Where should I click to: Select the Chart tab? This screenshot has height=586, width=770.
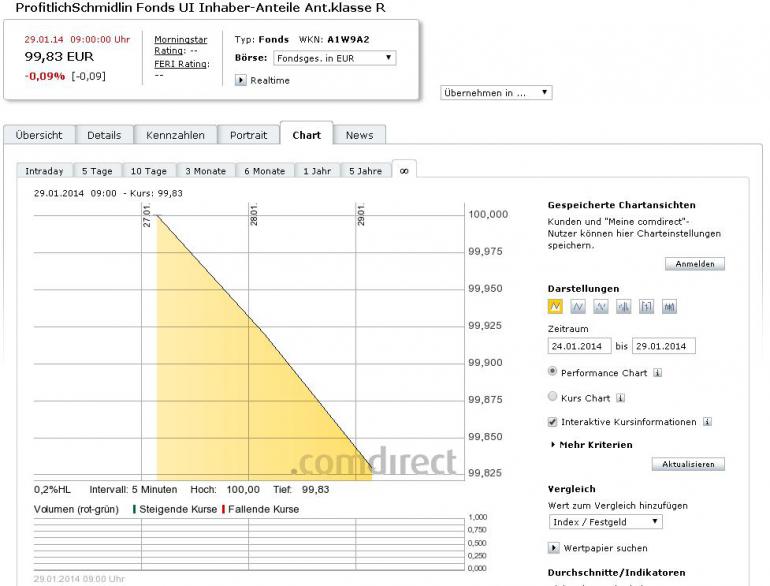click(x=306, y=134)
